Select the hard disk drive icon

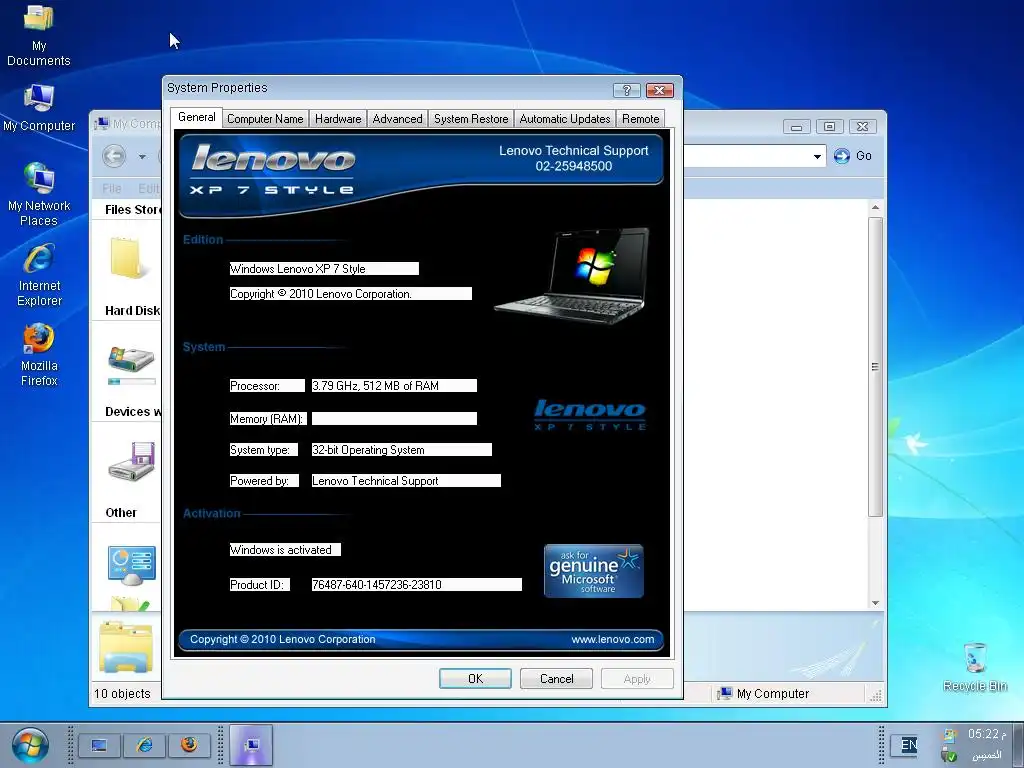coord(131,360)
